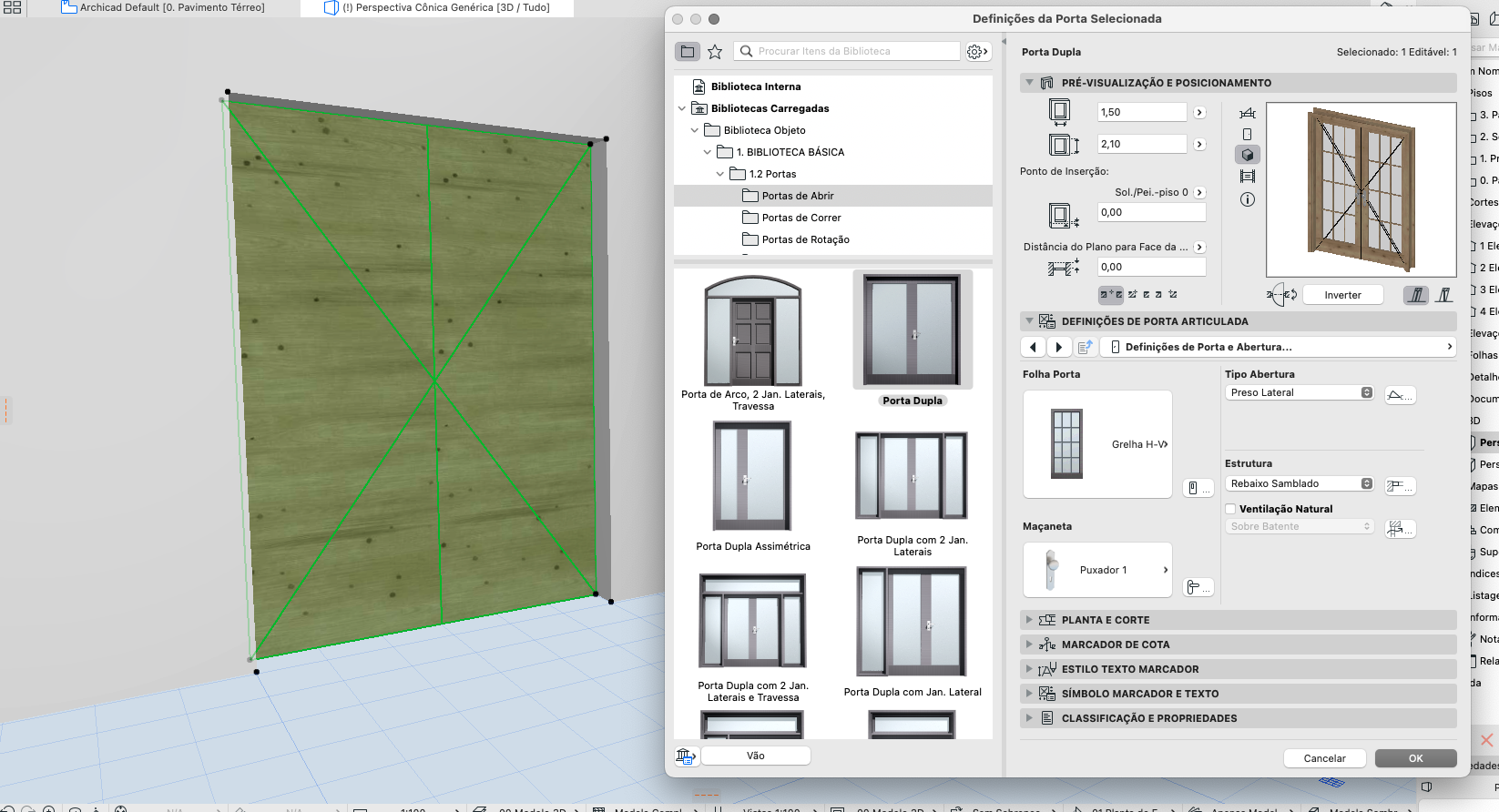Image resolution: width=1499 pixels, height=812 pixels.
Task: Select plan view preview icon
Action: click(1248, 113)
